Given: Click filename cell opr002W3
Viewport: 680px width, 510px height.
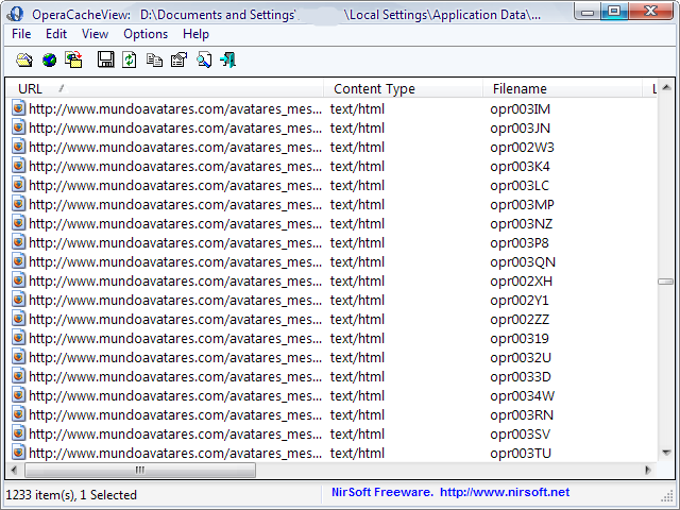Looking at the screenshot, I should tap(522, 147).
